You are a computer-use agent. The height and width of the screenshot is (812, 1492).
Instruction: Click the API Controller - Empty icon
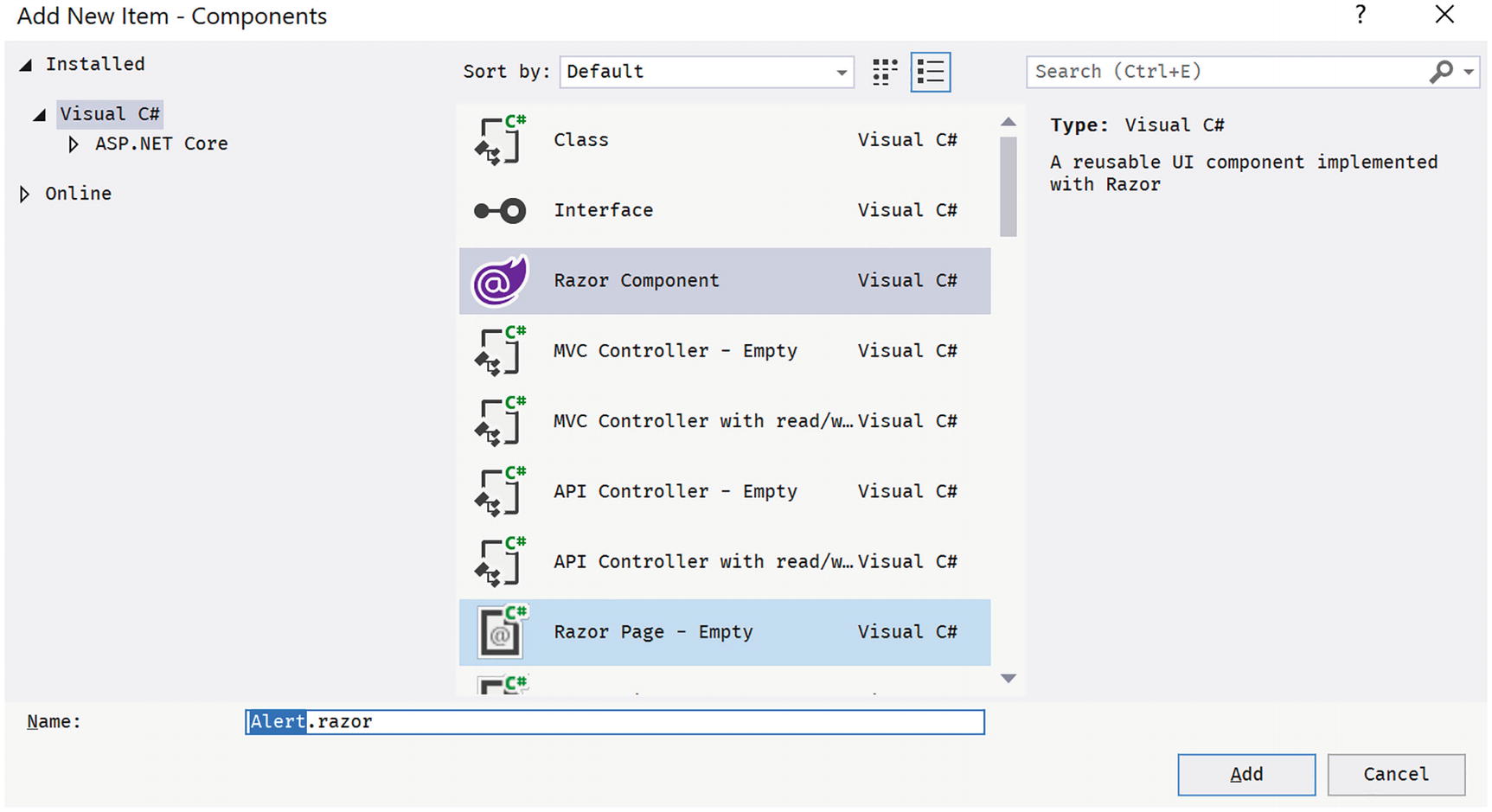coord(500,492)
